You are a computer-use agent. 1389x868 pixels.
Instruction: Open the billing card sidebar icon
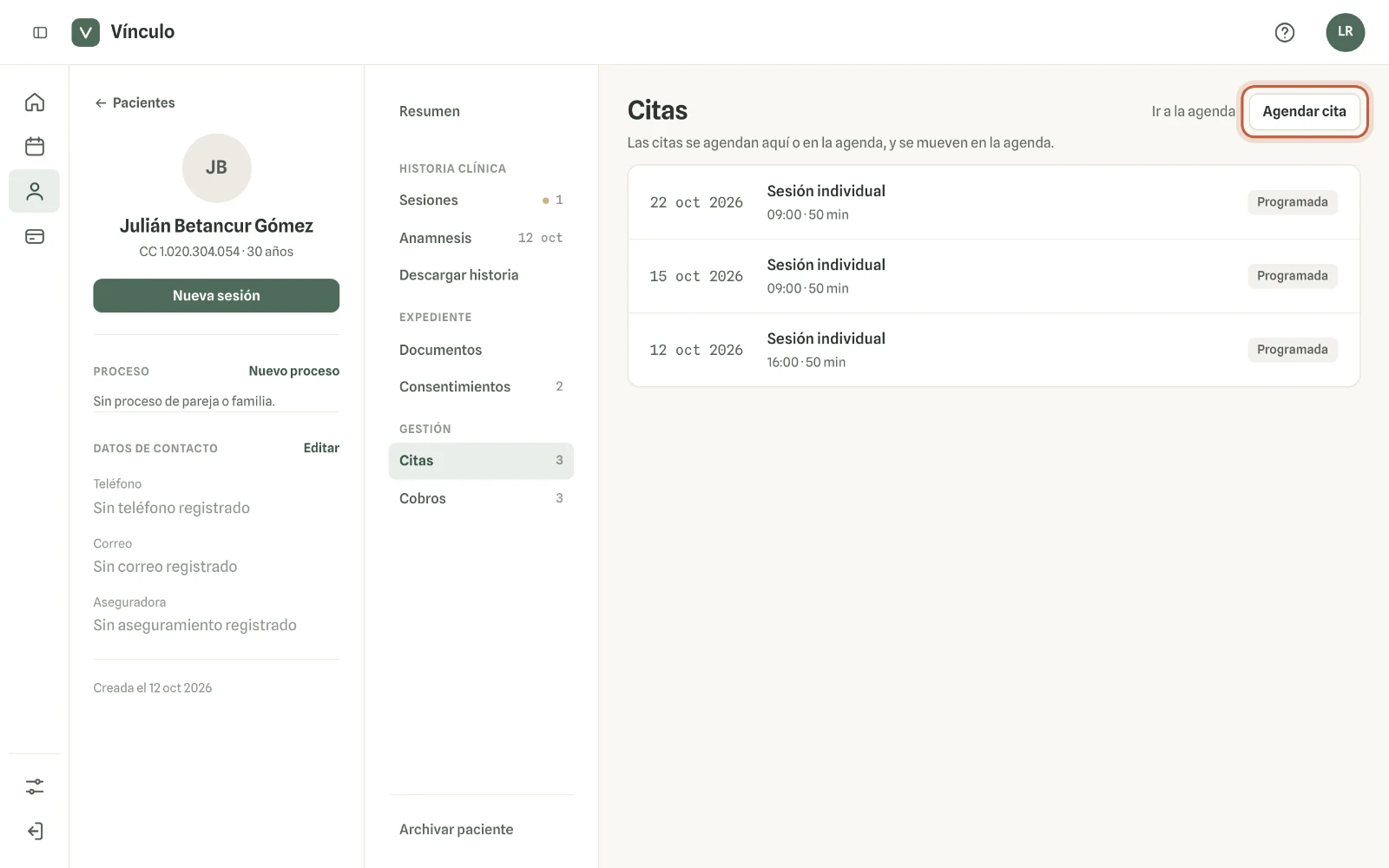pos(35,236)
